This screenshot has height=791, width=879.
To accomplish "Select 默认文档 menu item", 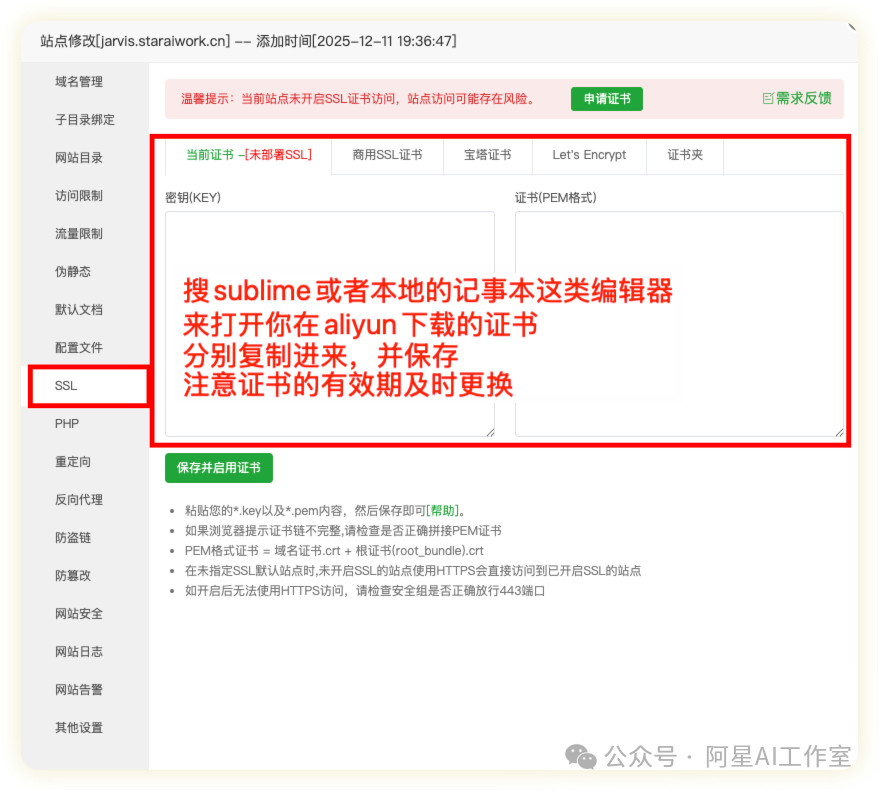I will (78, 310).
